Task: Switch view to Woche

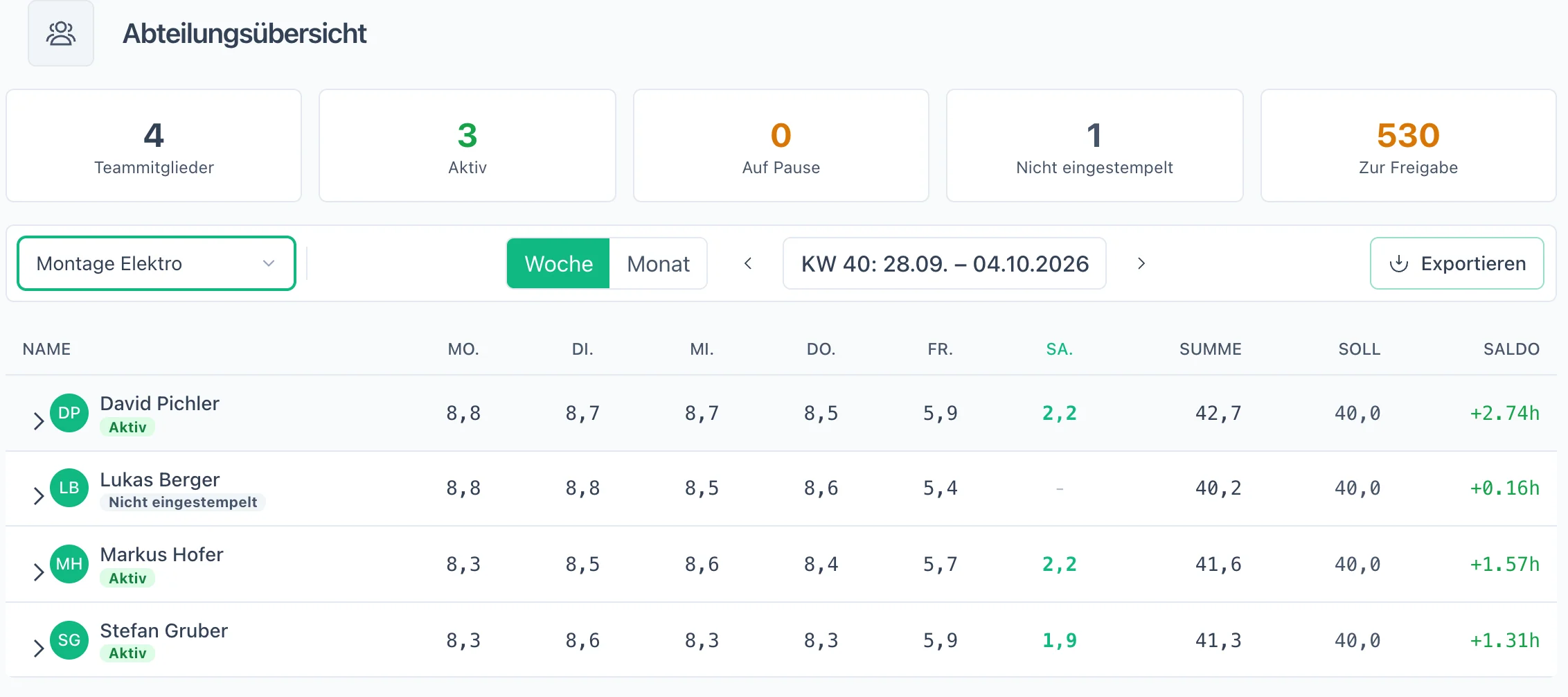Action: pos(558,263)
